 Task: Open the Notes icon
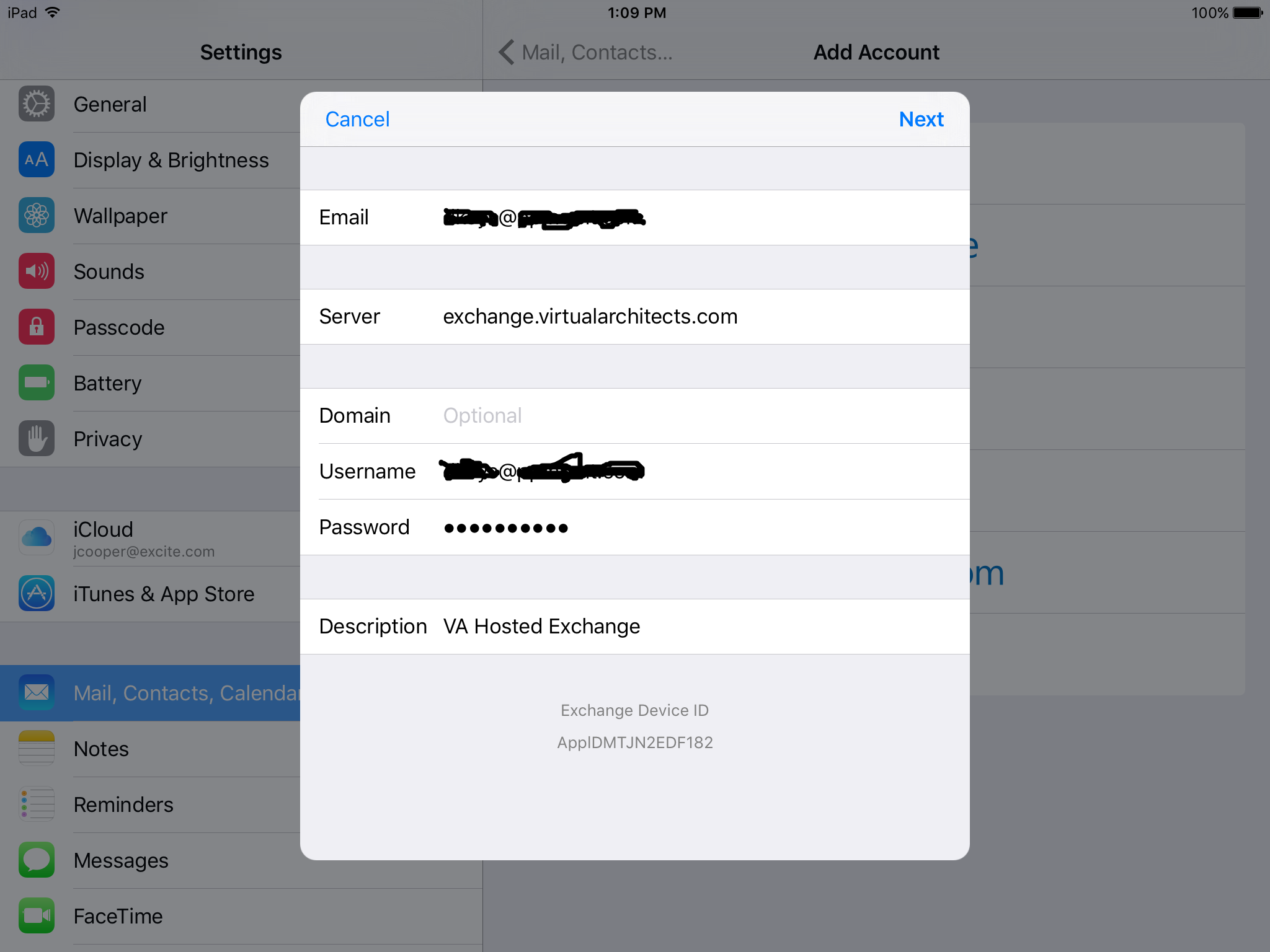37,749
